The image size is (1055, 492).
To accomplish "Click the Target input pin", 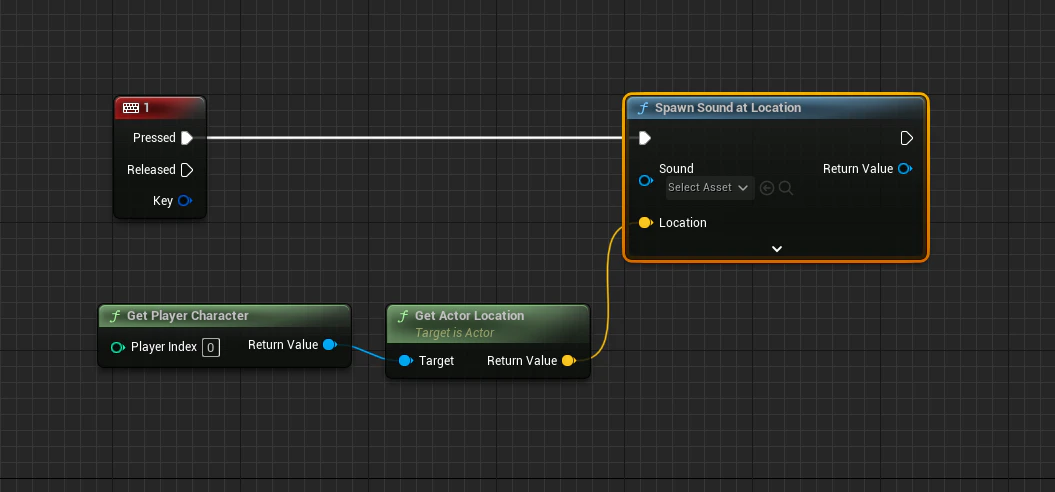I will (x=406, y=361).
